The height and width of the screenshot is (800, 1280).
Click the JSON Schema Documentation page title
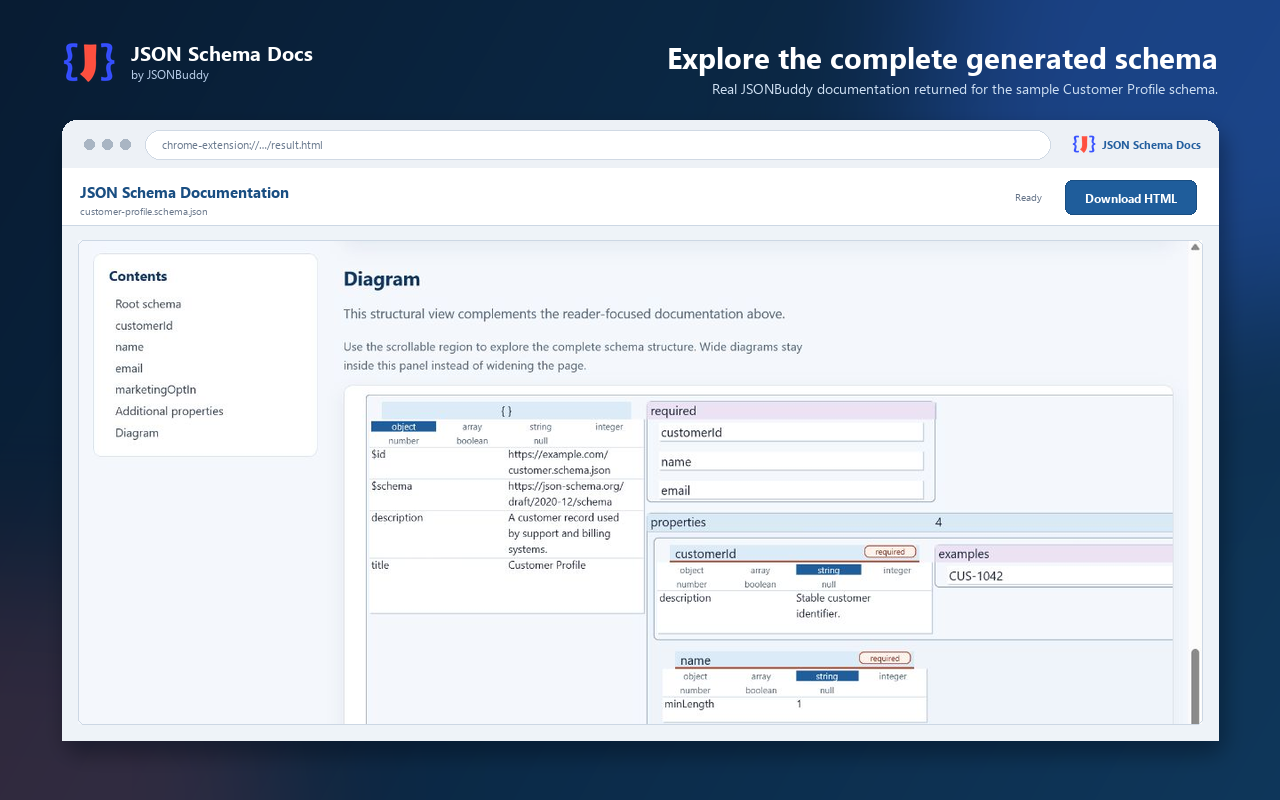184,193
